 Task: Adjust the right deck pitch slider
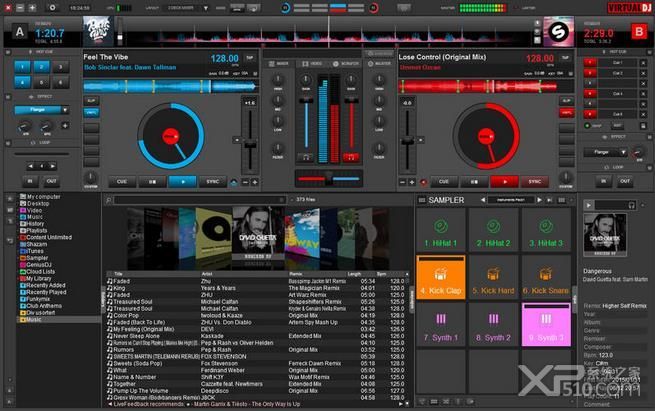407,142
